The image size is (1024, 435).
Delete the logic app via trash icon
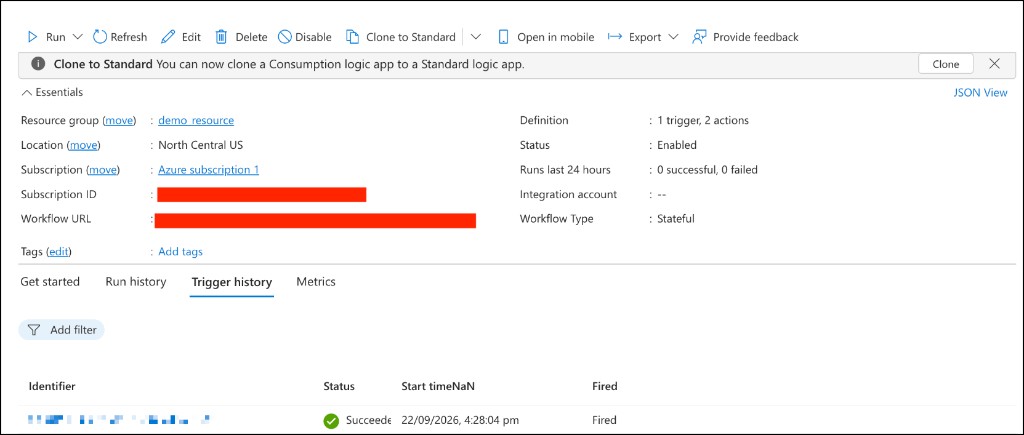[x=221, y=37]
